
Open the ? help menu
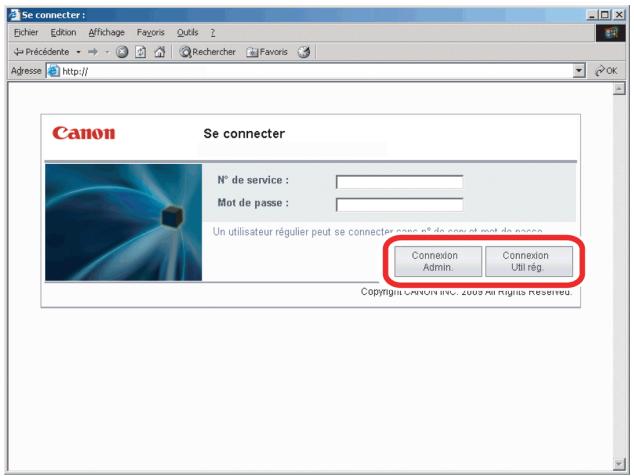point(213,33)
